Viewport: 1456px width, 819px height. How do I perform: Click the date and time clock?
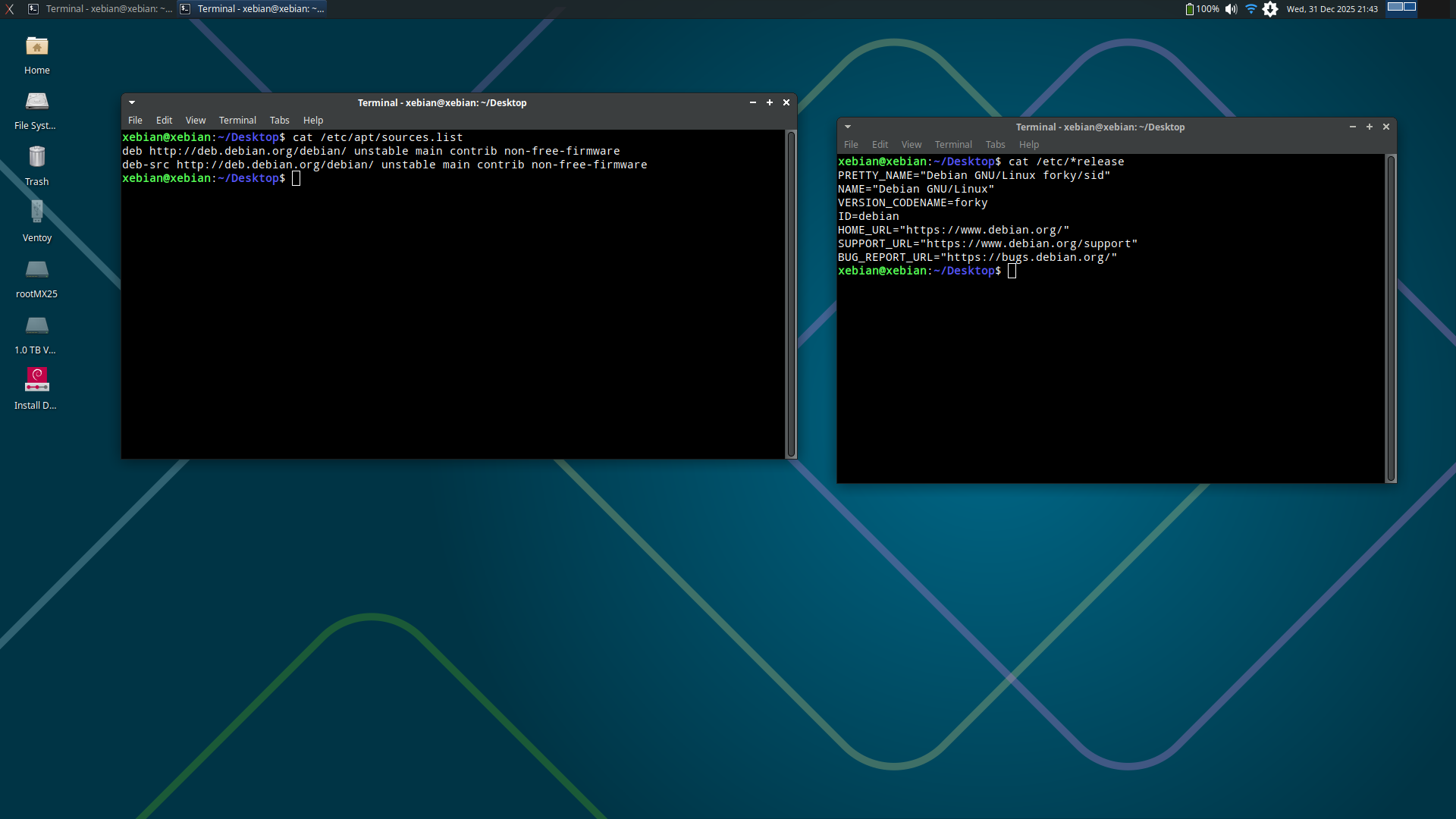click(1332, 9)
